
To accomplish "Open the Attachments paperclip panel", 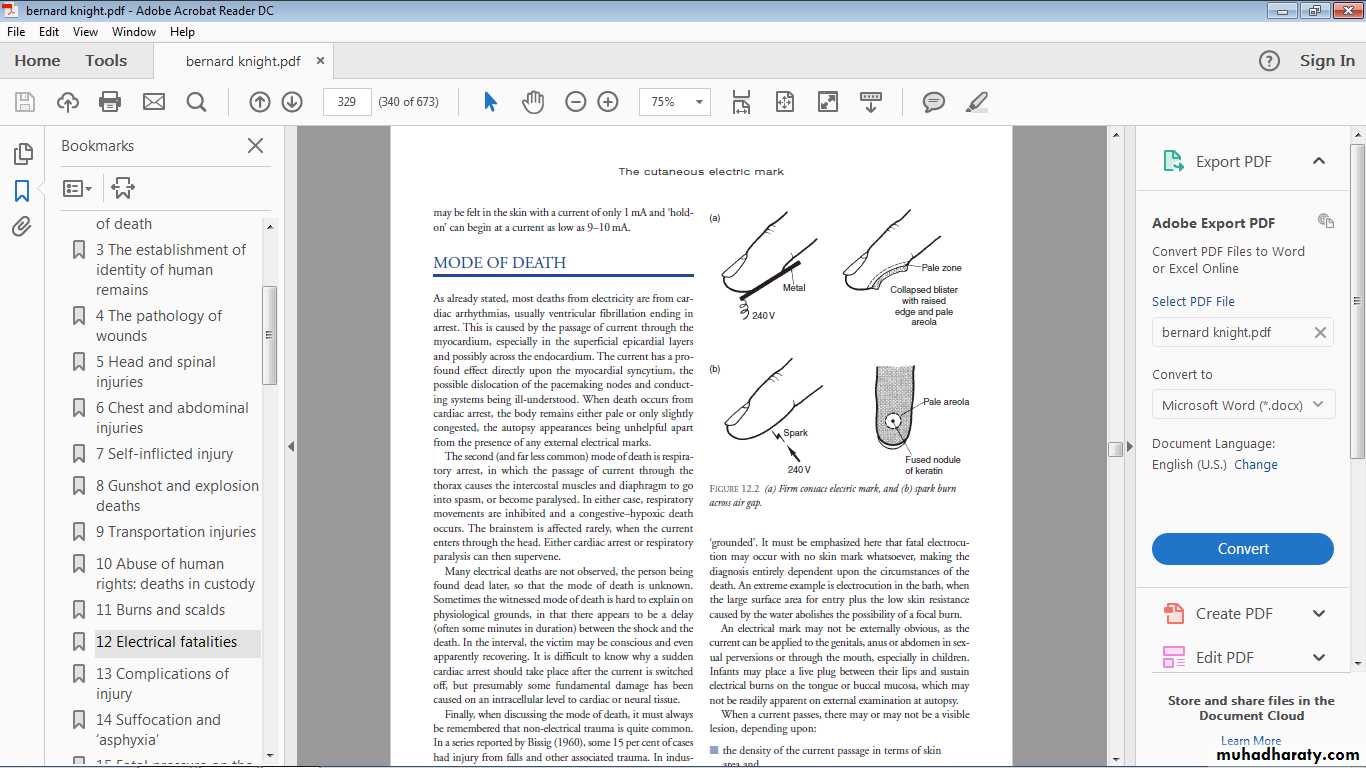I will (x=22, y=227).
